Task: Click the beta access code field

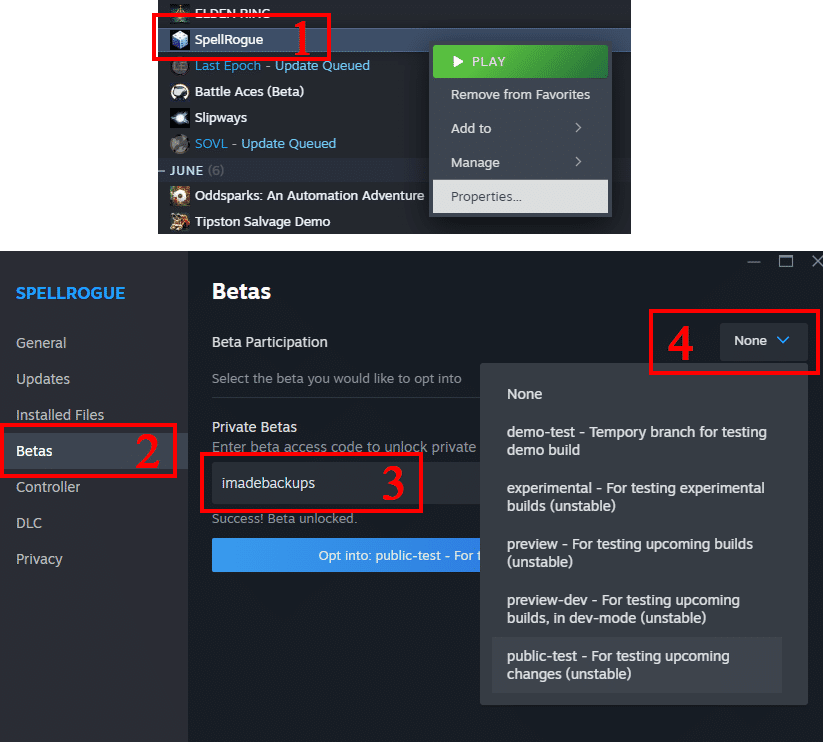Action: tap(345, 483)
